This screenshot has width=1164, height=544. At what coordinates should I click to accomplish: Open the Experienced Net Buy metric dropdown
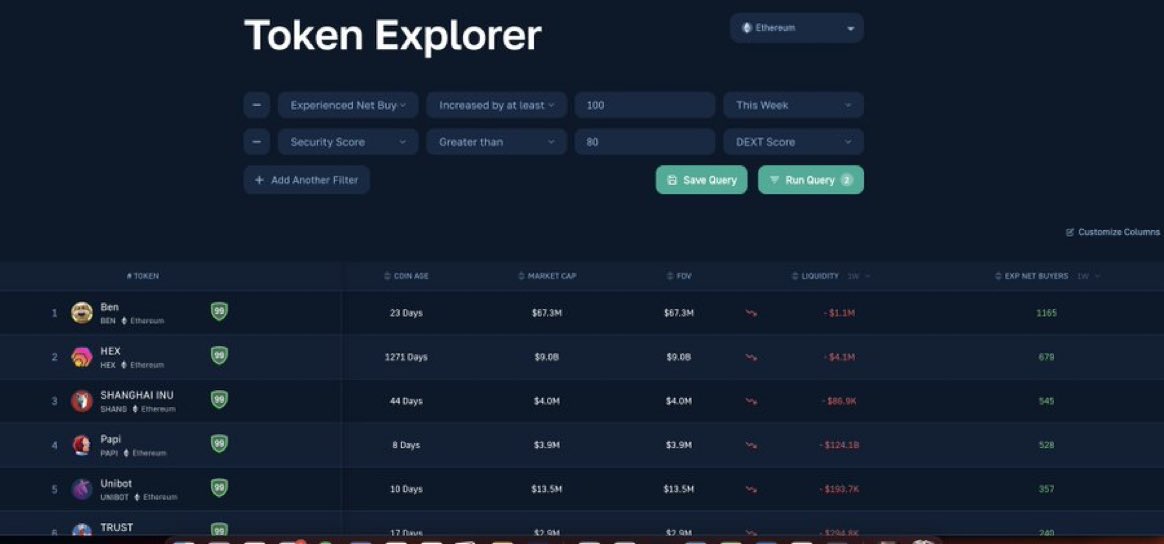(x=348, y=105)
